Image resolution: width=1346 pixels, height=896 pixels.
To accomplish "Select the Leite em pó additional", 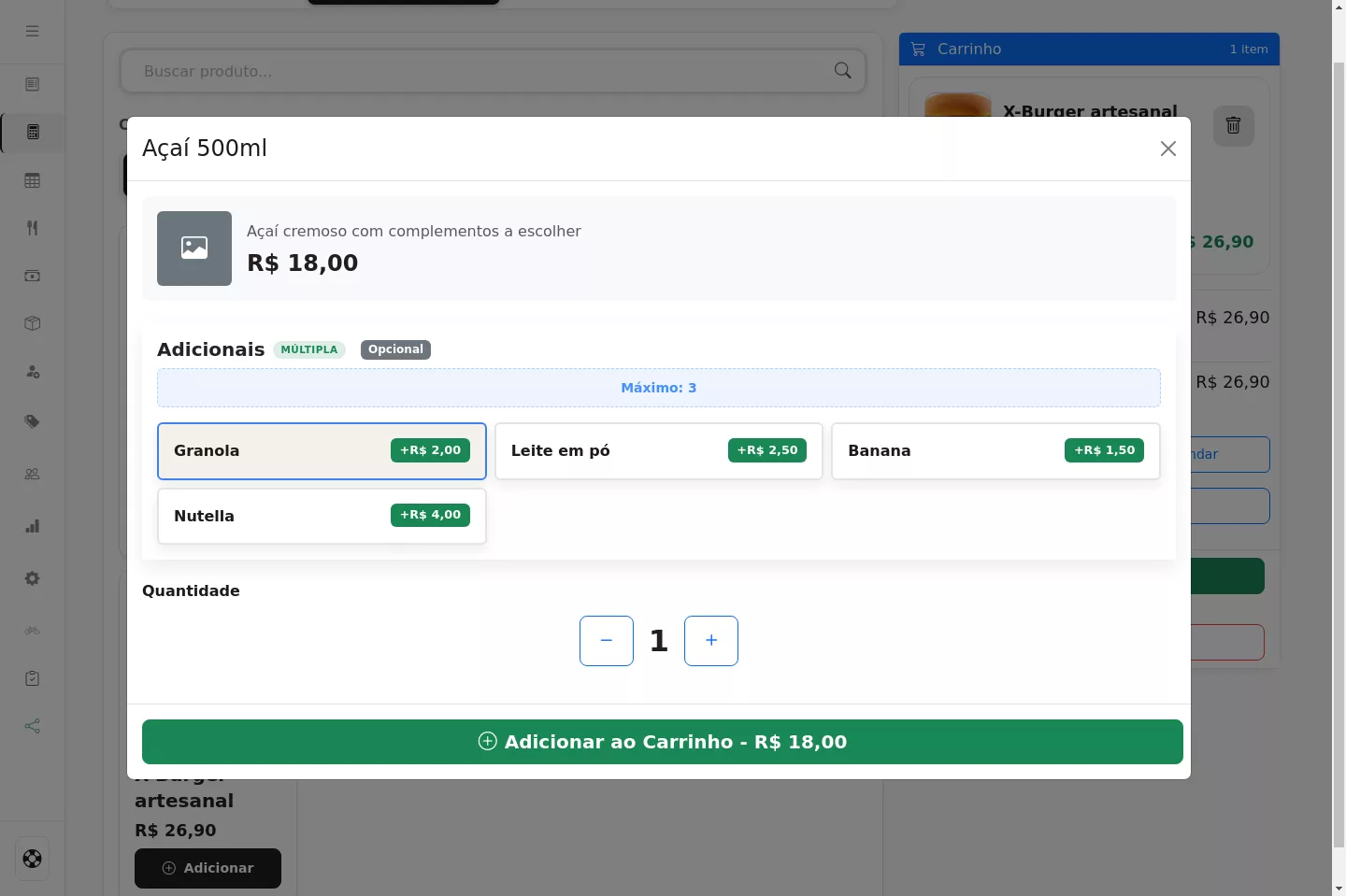I will [x=659, y=451].
